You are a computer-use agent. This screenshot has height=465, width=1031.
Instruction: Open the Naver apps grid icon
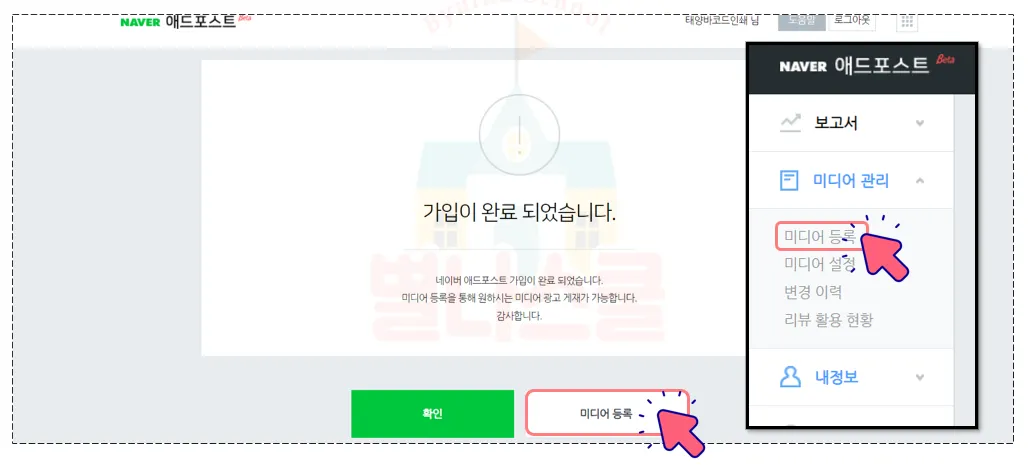[x=907, y=22]
